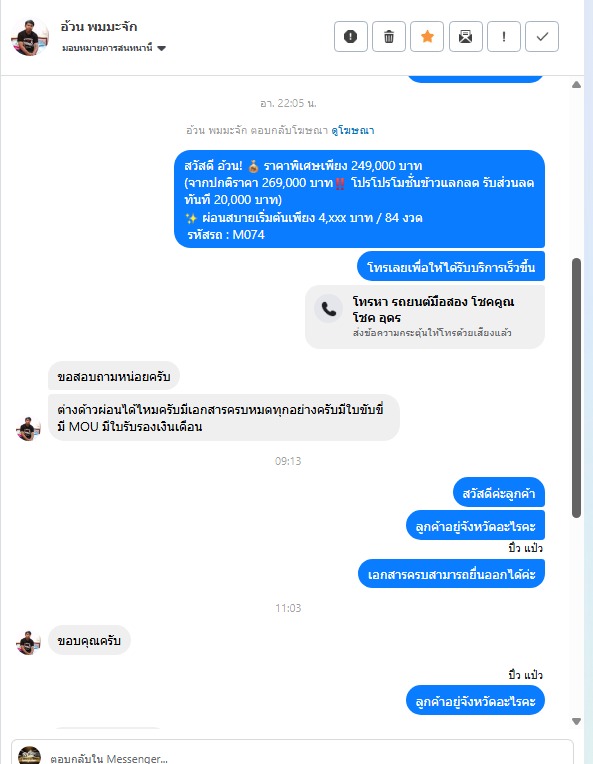The height and width of the screenshot is (764, 593).
Task: Click the conversation scrollbar thumb
Action: (576, 388)
